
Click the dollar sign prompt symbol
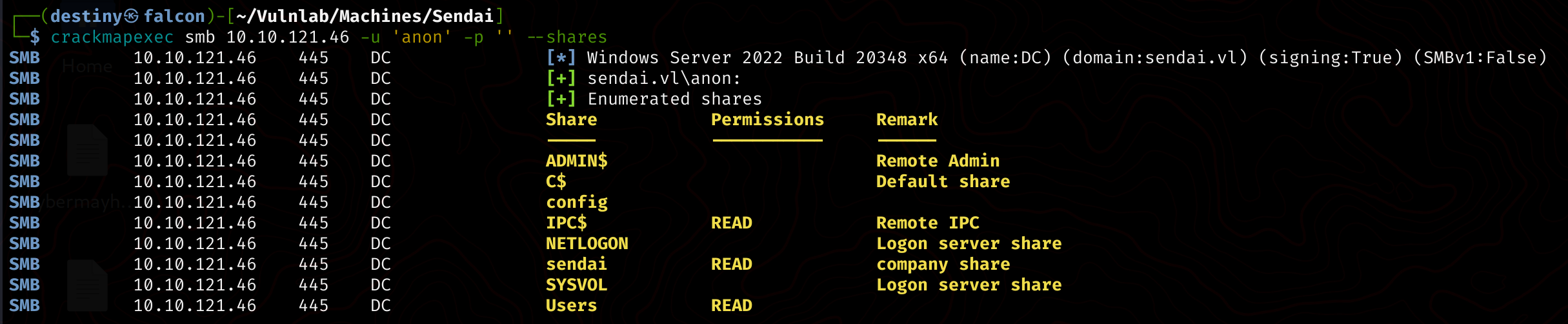35,37
